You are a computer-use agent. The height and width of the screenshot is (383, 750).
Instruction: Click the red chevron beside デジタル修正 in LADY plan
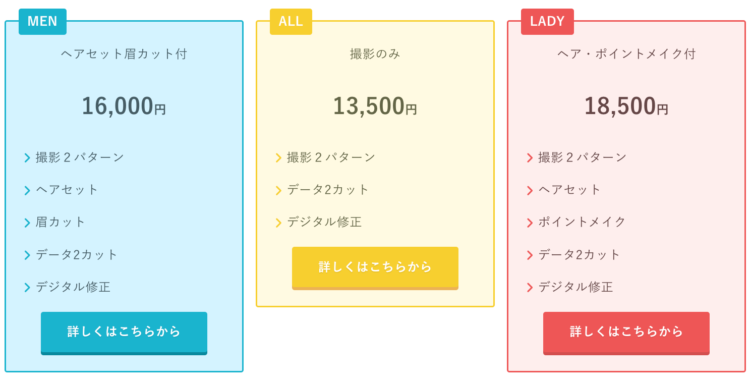tap(529, 288)
